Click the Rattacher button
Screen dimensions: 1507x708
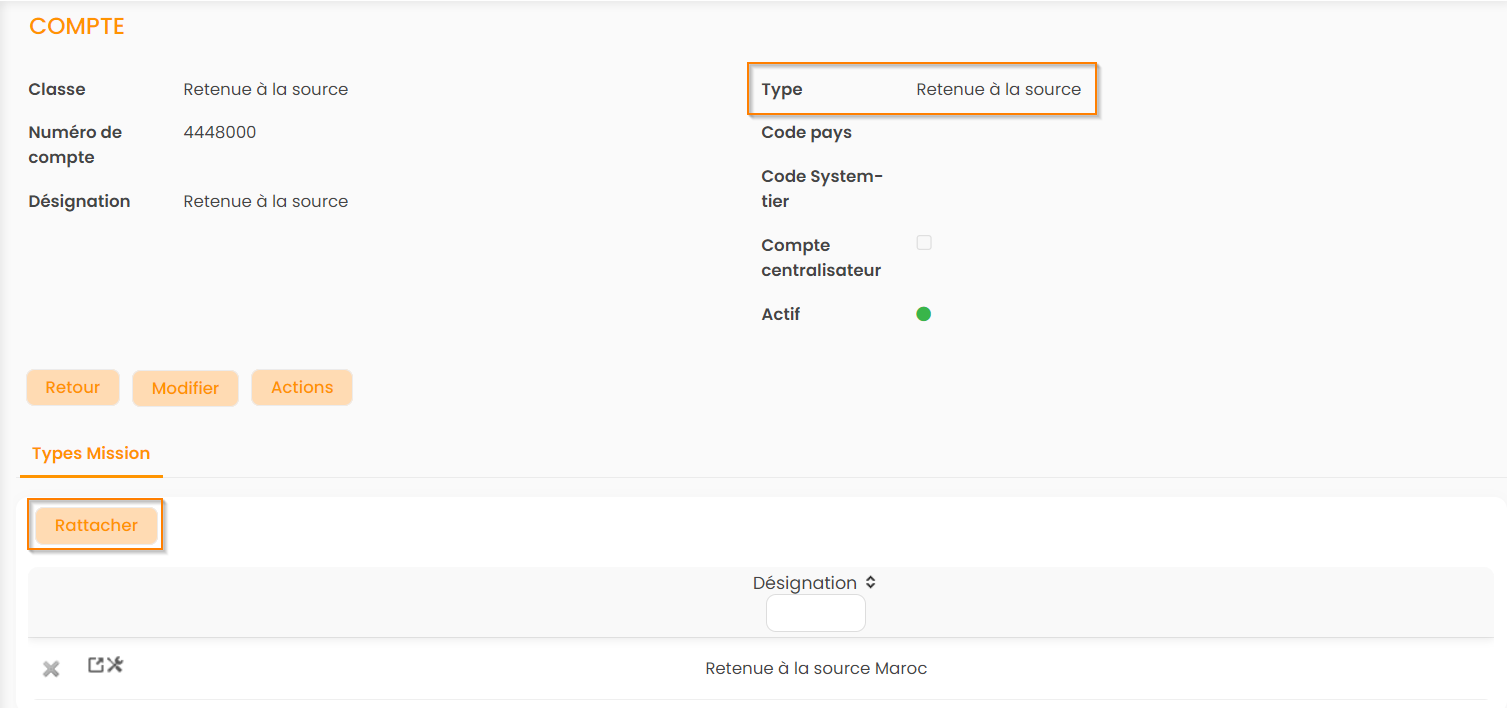(x=96, y=526)
